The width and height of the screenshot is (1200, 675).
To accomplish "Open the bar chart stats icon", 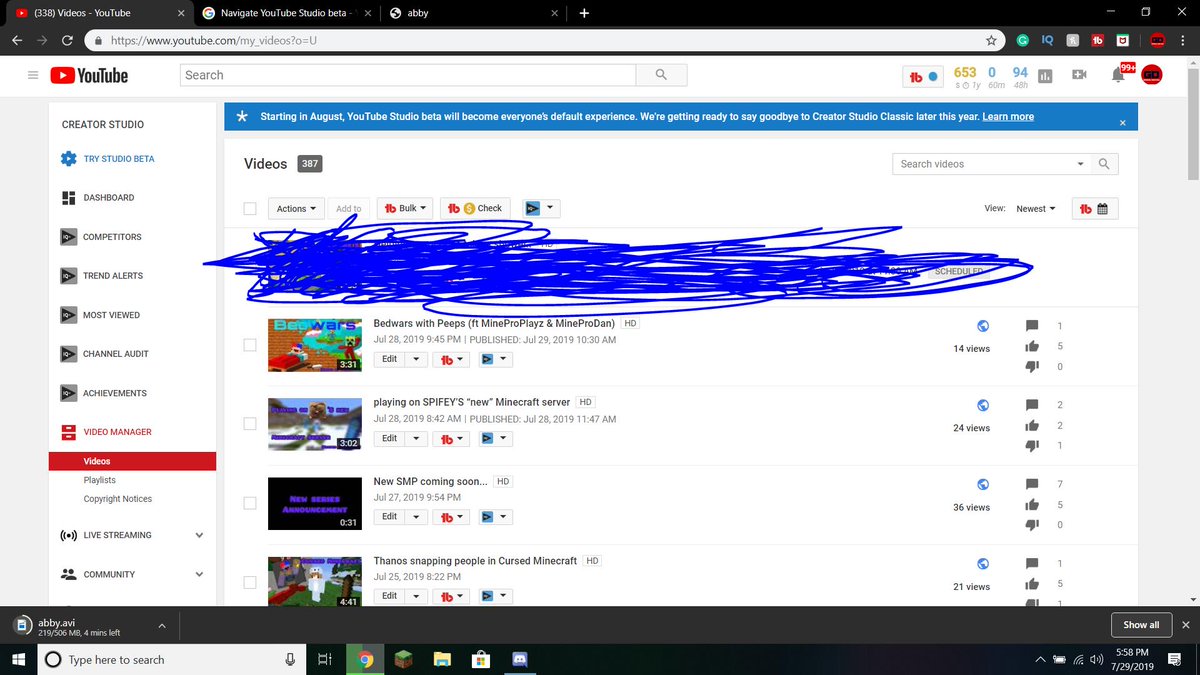I will point(1046,76).
